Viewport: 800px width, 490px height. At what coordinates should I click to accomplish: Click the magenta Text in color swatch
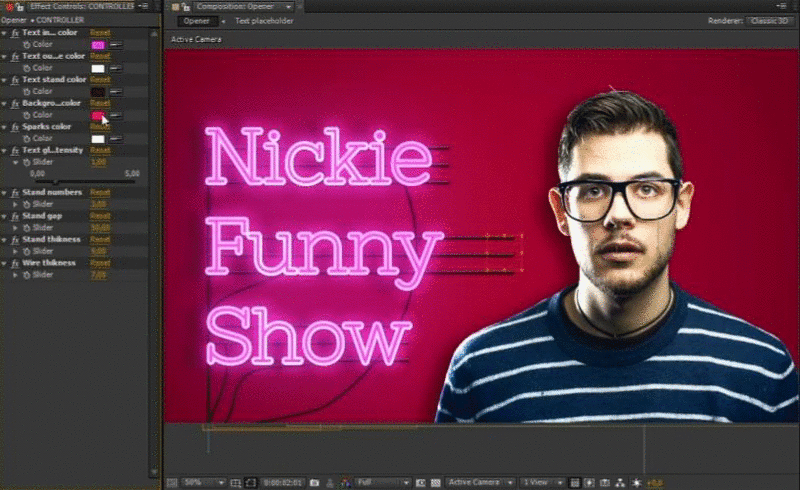tap(98, 45)
